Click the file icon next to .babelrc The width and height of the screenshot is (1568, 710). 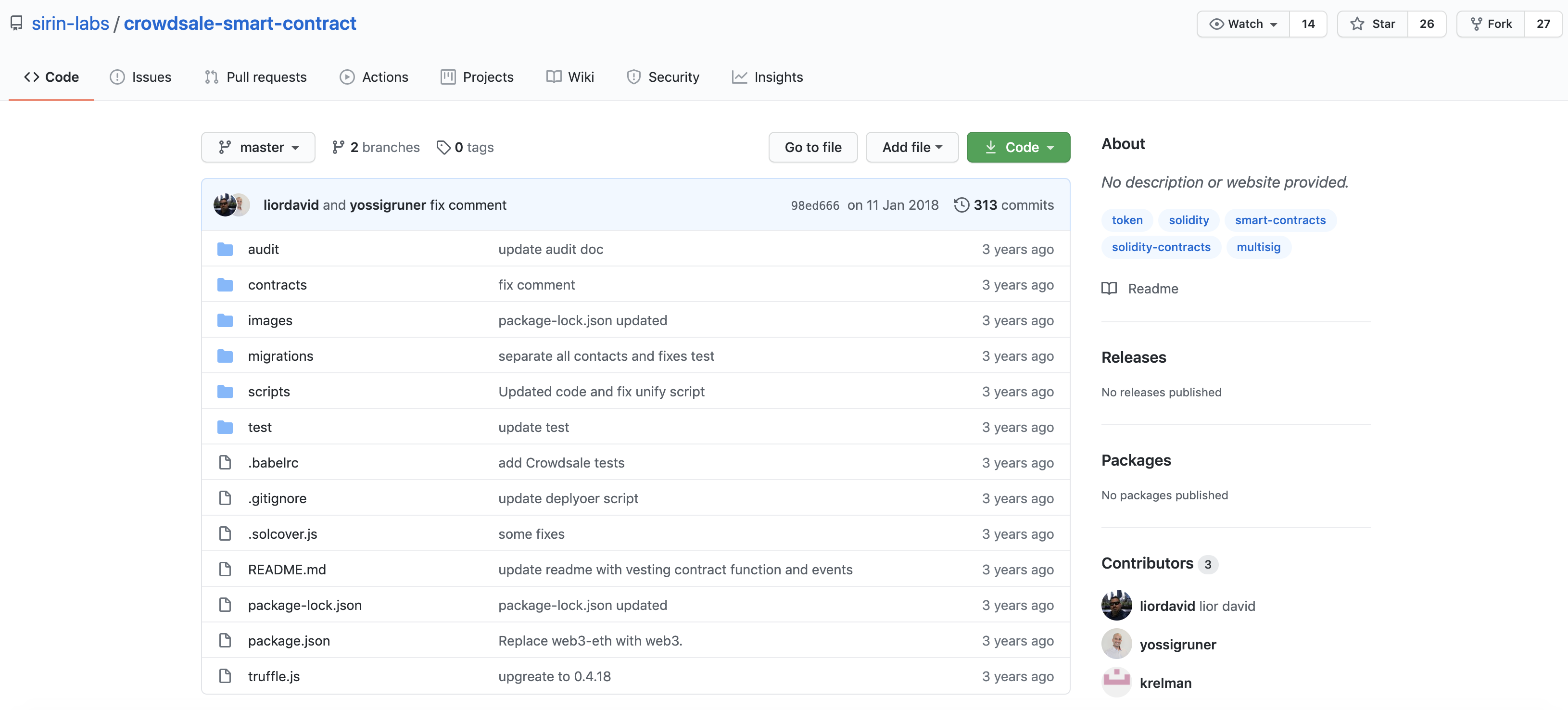point(225,463)
